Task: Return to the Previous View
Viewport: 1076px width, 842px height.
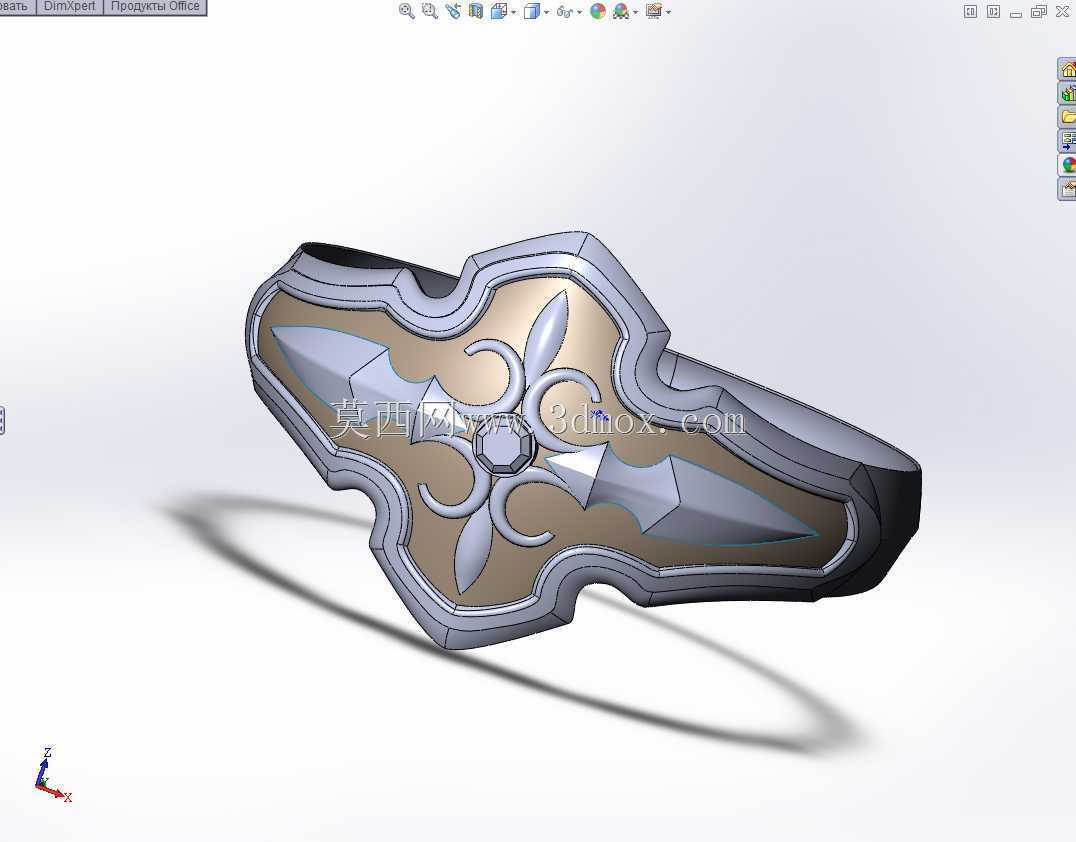Action: point(453,11)
